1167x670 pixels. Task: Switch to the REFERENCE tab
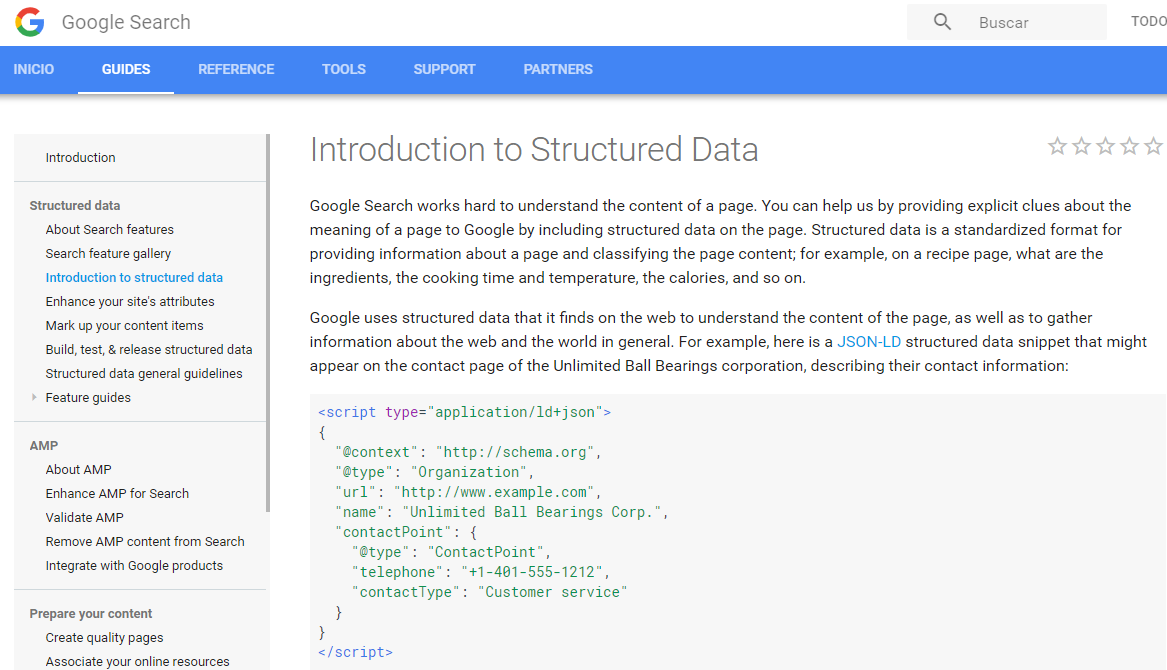pyautogui.click(x=236, y=69)
